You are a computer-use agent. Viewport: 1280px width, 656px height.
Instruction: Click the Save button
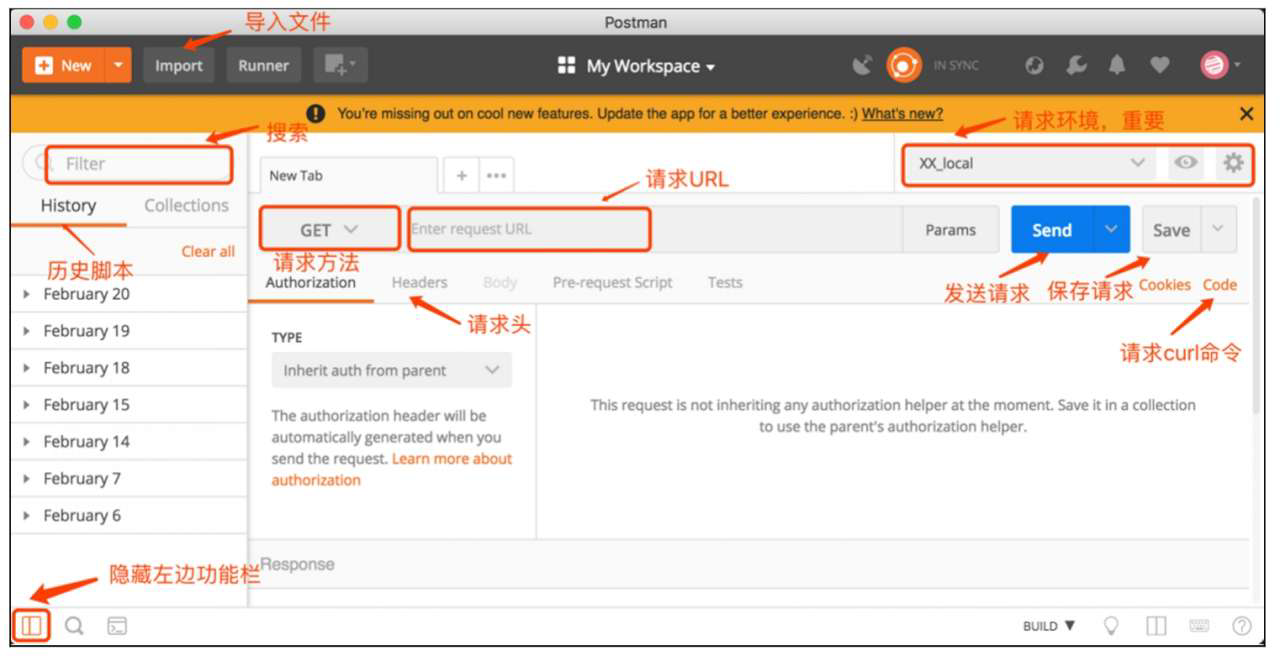[1171, 230]
